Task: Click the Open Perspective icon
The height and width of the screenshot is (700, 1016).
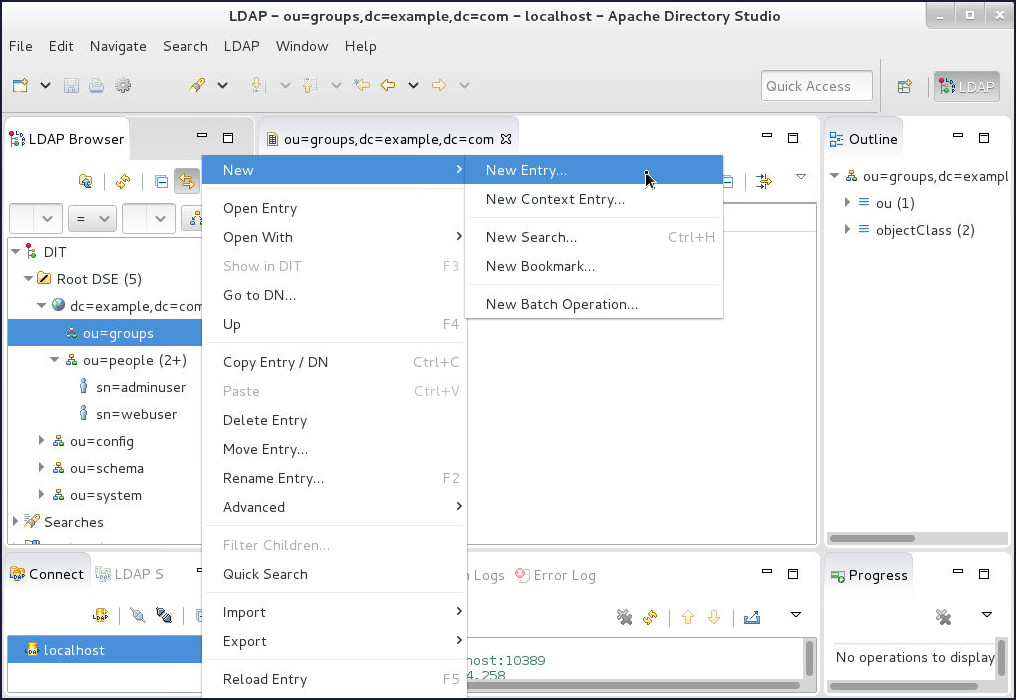Action: pos(905,86)
